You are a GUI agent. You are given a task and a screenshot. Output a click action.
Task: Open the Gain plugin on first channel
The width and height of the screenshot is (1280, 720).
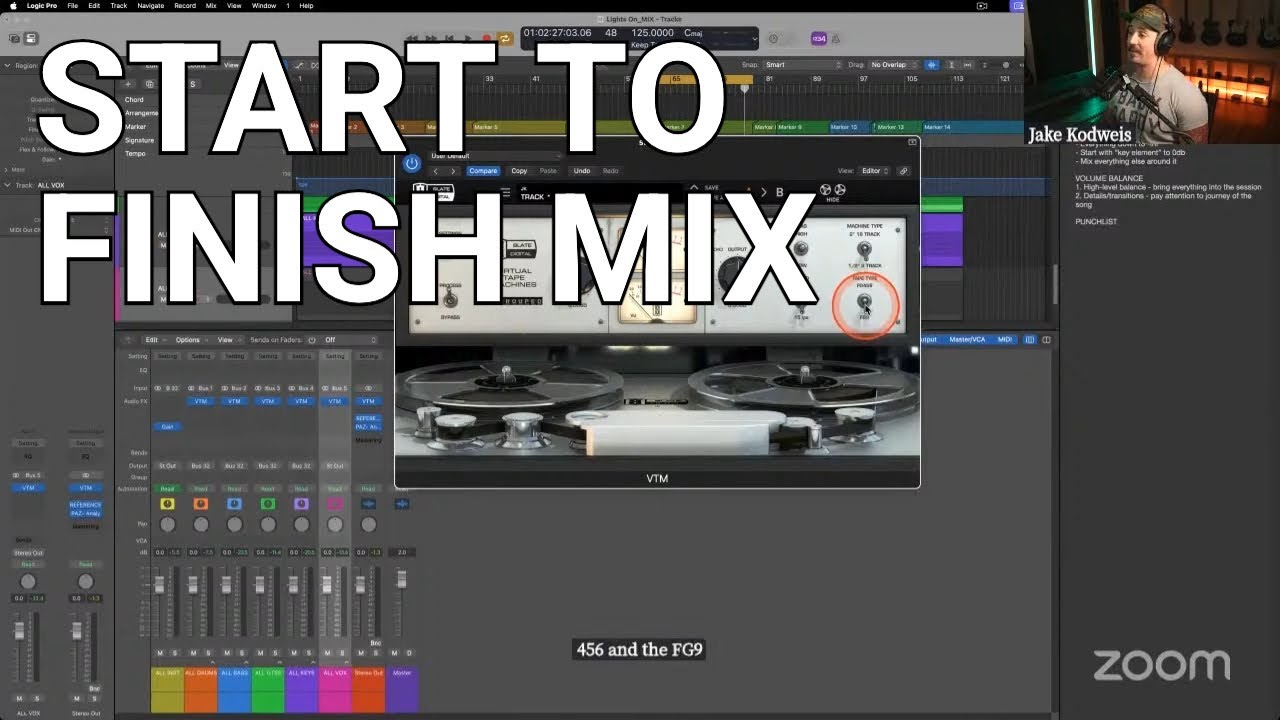[x=167, y=427]
